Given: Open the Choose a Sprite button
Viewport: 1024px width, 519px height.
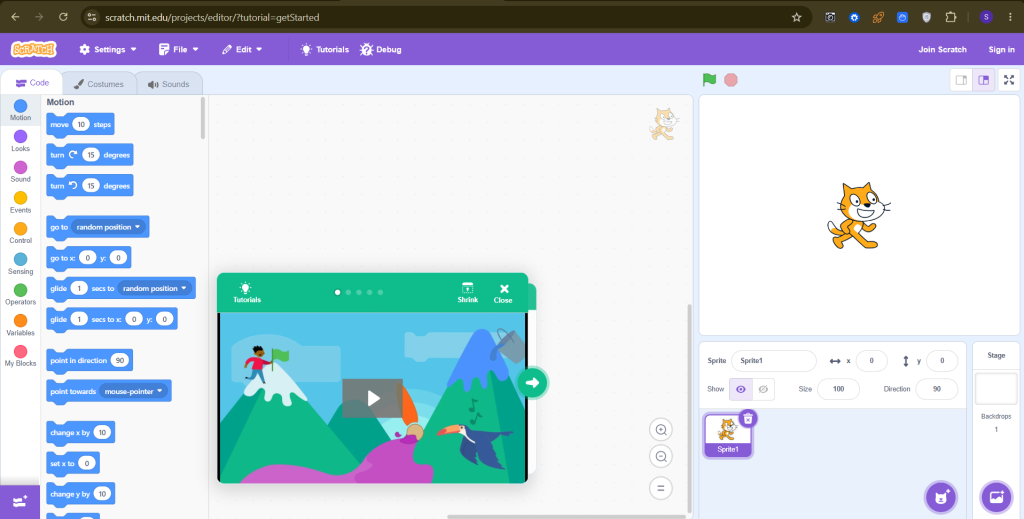Looking at the screenshot, I should coord(941,497).
